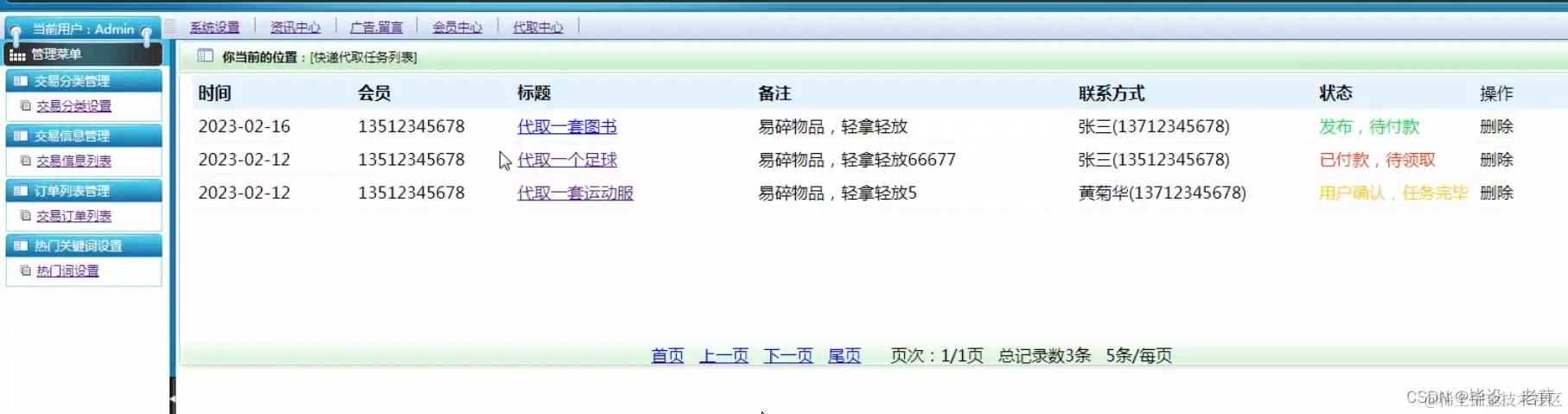Go to 首页 in pagination
1568x414 pixels.
pos(667,356)
